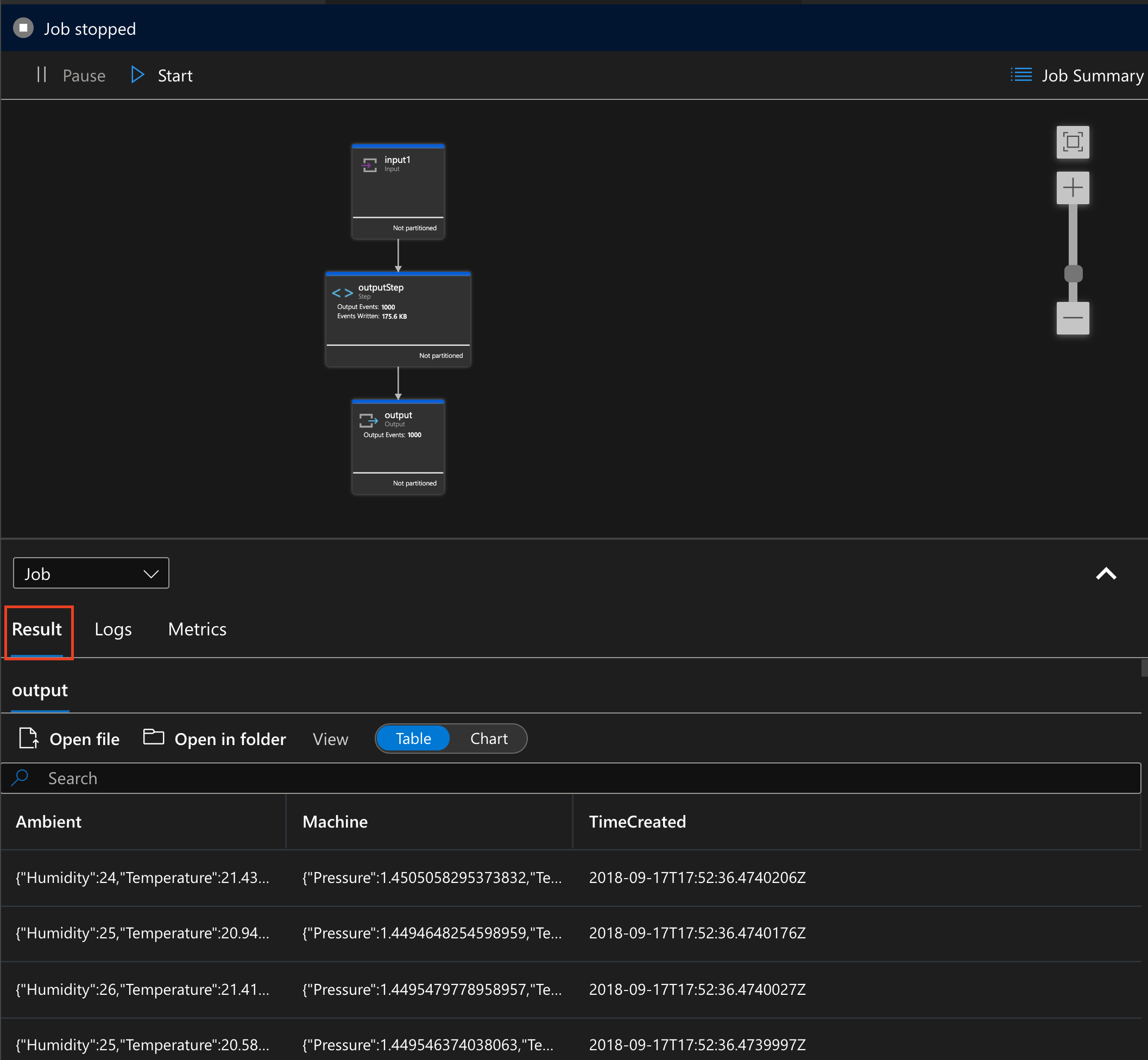
Task: Collapse the bottom results panel
Action: click(x=1106, y=572)
